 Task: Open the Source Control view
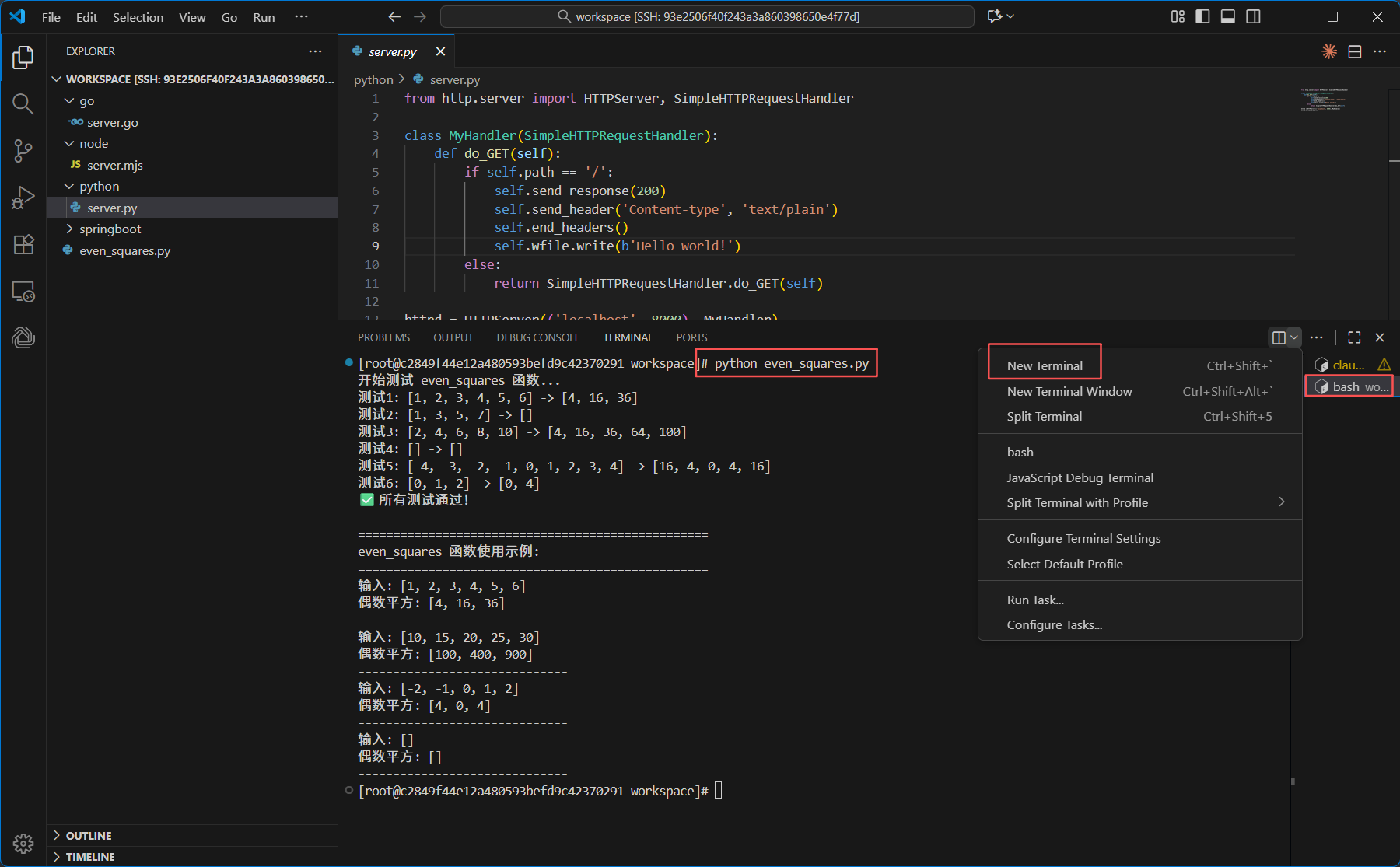pyautogui.click(x=23, y=150)
